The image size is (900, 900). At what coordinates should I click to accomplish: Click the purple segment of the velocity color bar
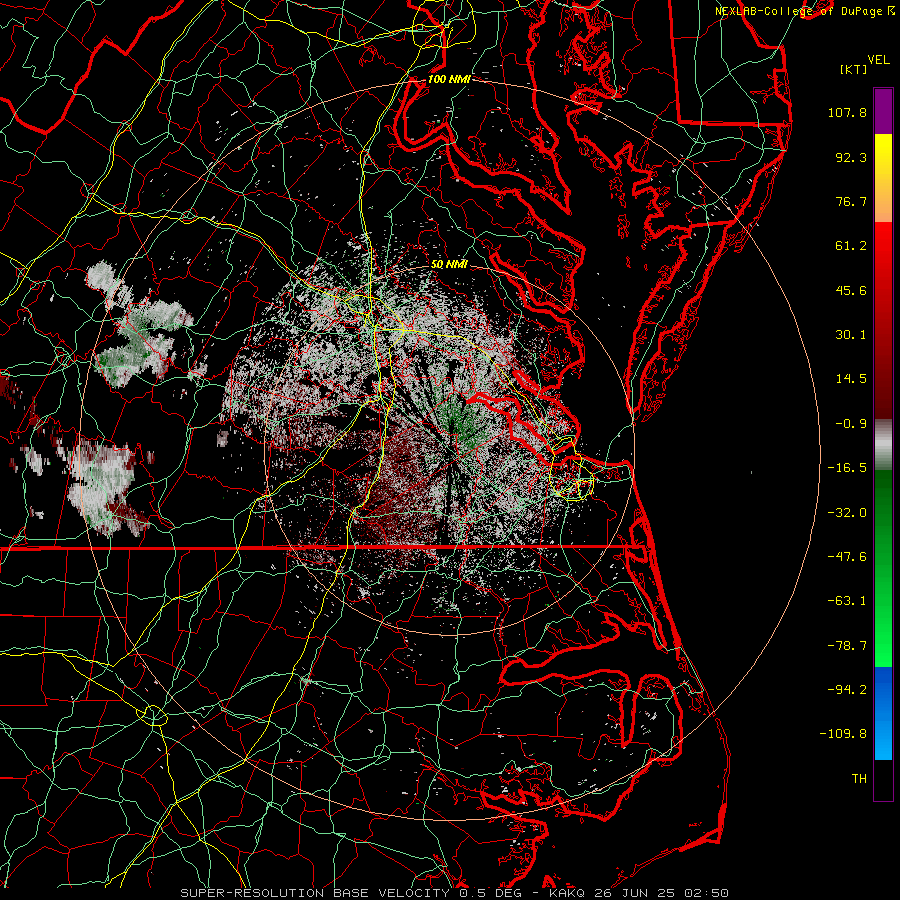point(883,111)
